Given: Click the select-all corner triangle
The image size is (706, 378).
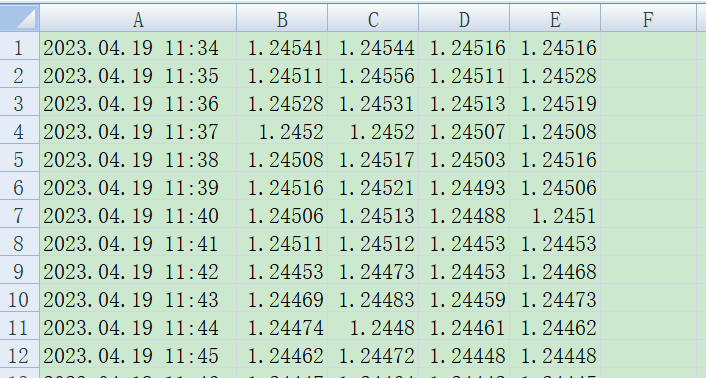Looking at the screenshot, I should (19, 18).
